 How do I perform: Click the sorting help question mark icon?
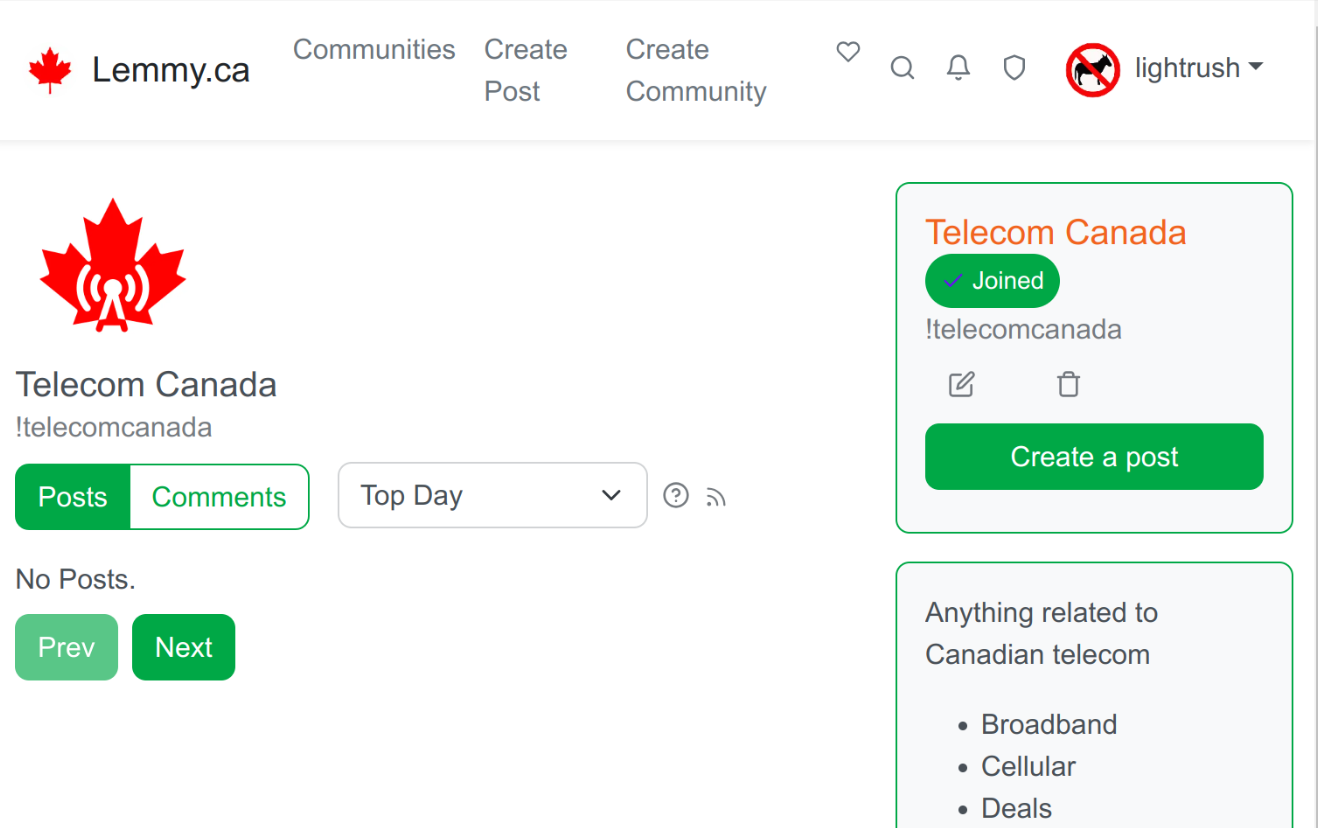(676, 495)
